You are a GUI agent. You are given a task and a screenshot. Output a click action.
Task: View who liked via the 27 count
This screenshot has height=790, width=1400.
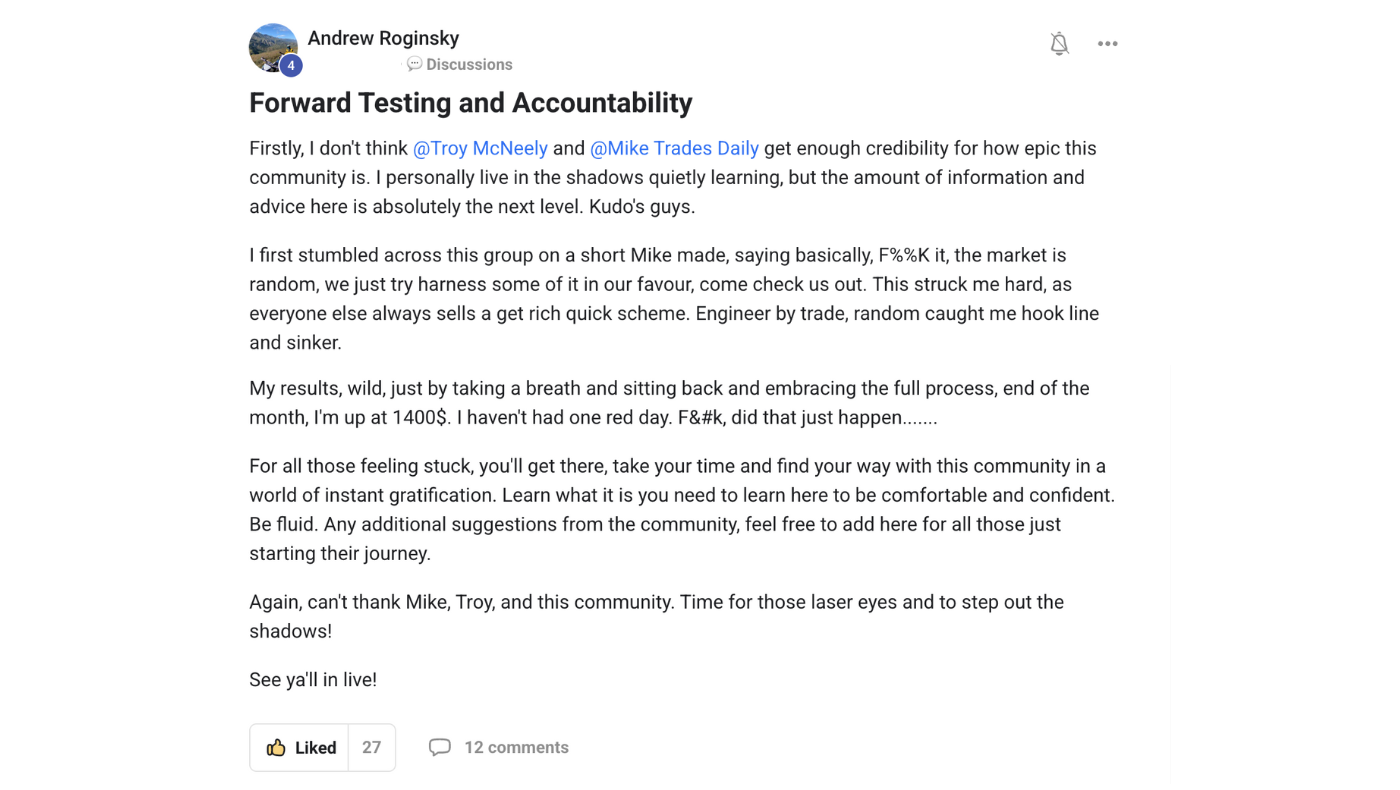(x=372, y=748)
